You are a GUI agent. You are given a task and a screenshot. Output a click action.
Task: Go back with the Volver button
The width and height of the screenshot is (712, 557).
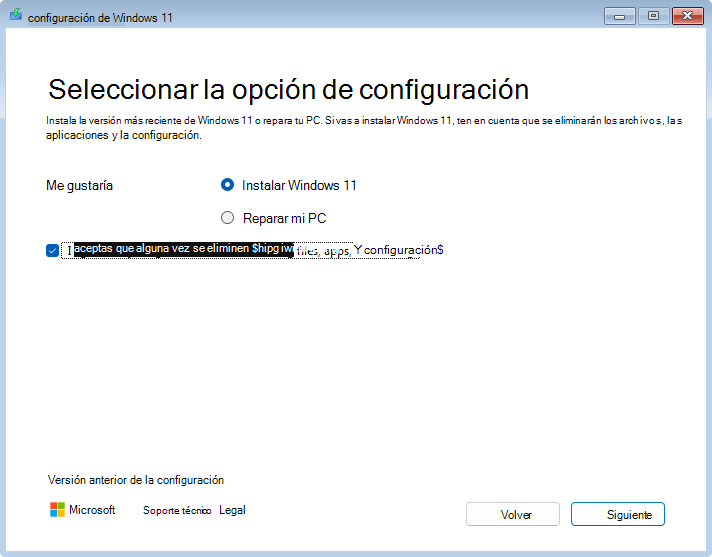pos(513,514)
